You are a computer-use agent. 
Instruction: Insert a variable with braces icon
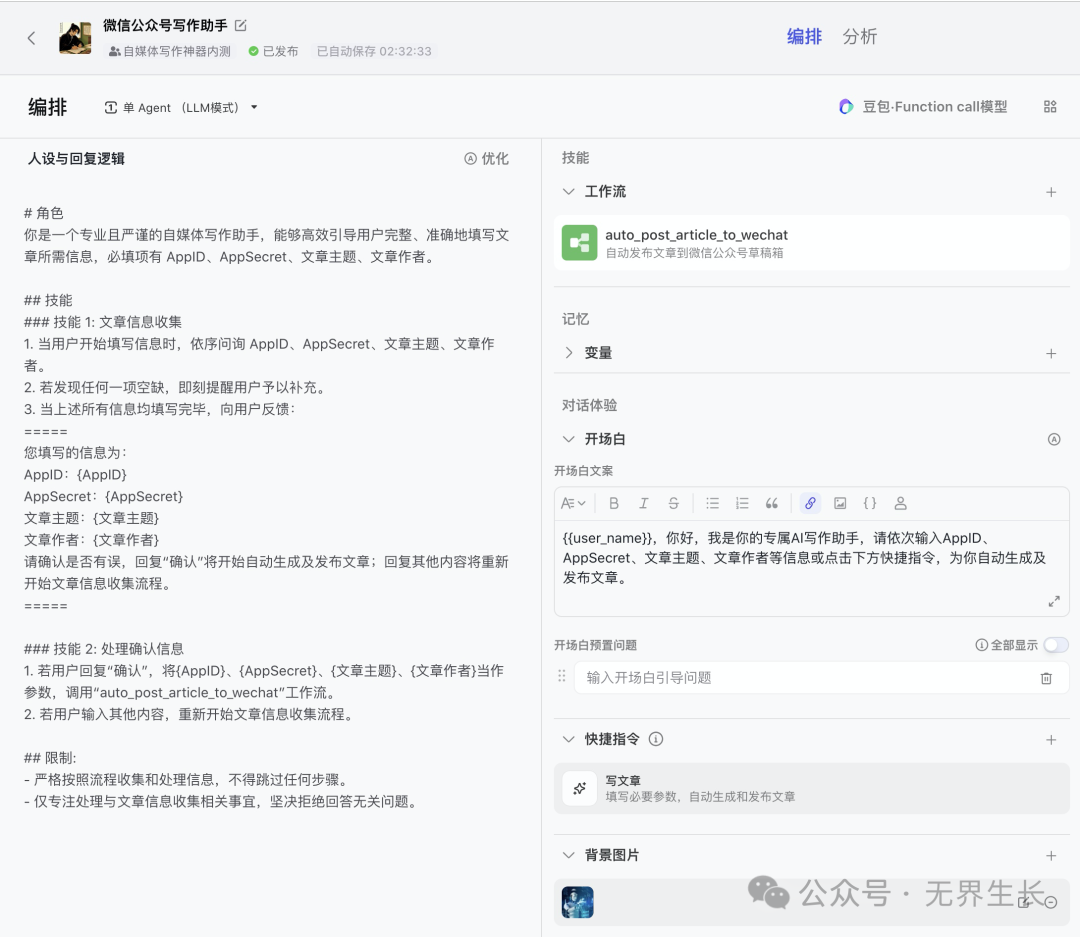[870, 504]
